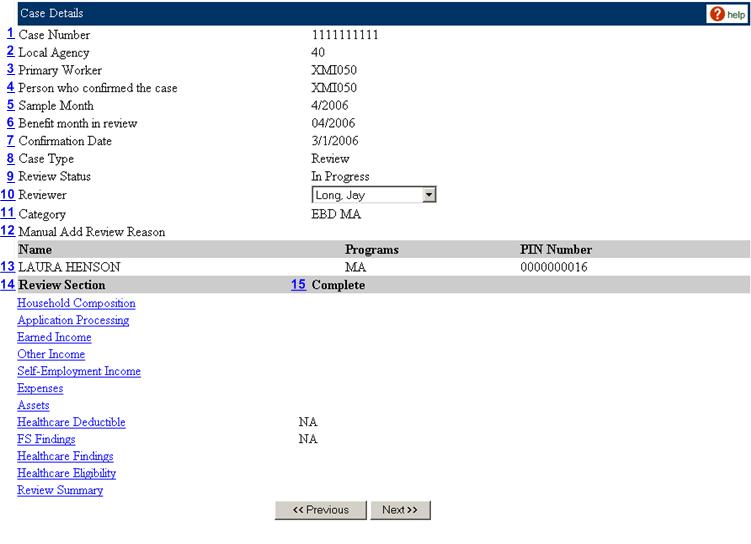Click reference number 14 beside Review Section

[x=7, y=285]
